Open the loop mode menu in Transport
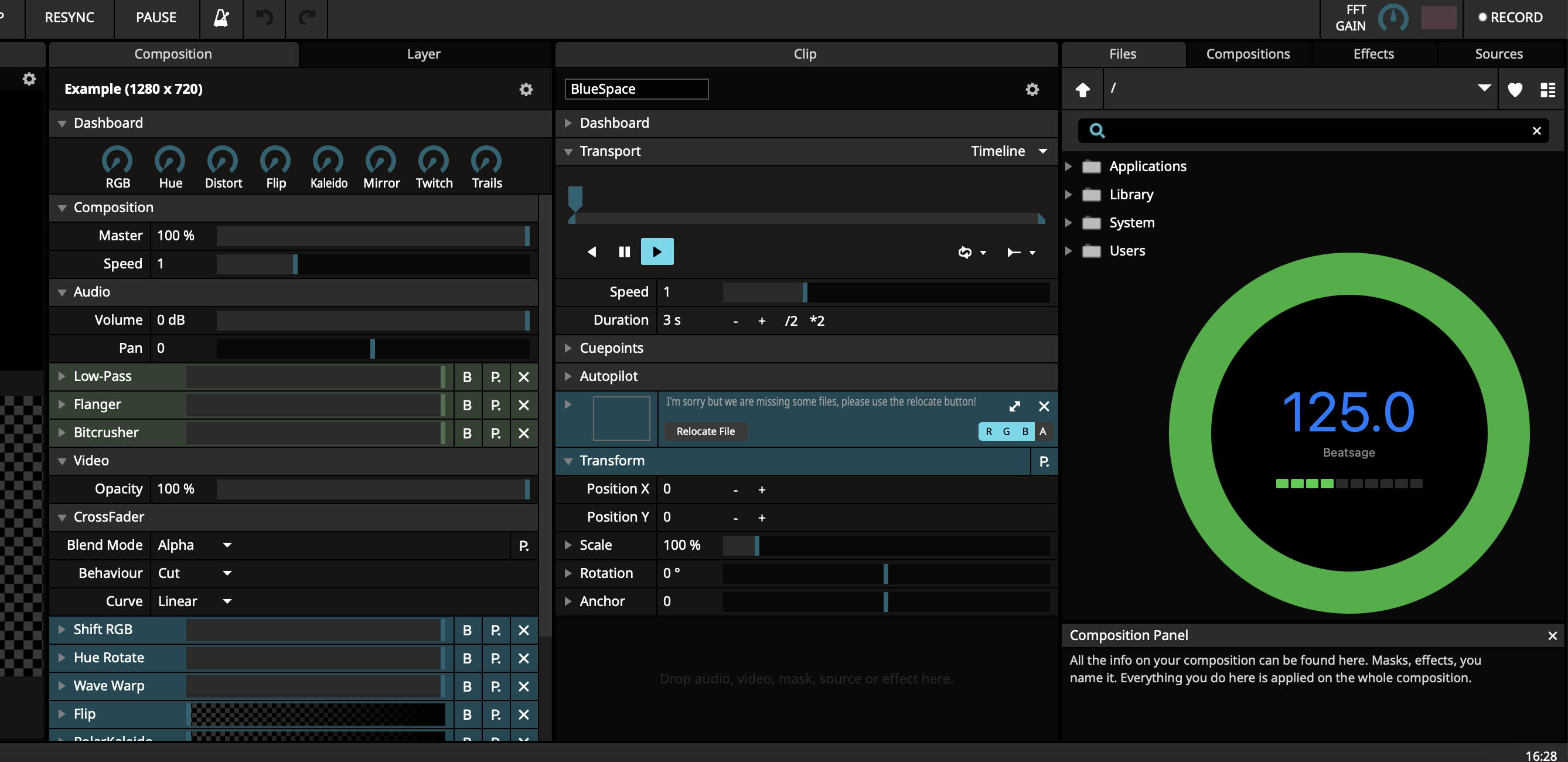This screenshot has height=762, width=1568. pyautogui.click(x=972, y=252)
